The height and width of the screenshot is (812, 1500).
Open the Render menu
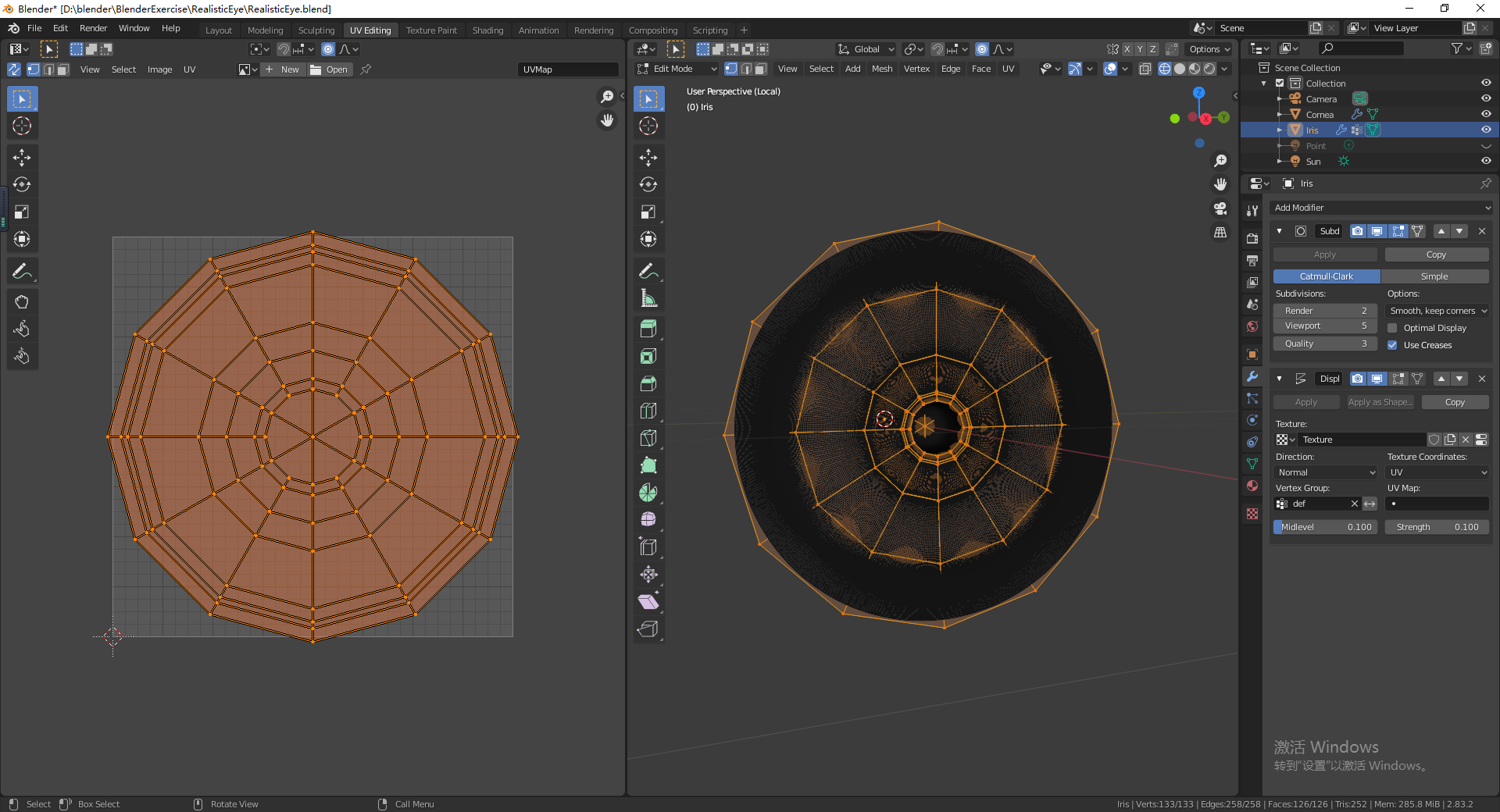(x=93, y=28)
